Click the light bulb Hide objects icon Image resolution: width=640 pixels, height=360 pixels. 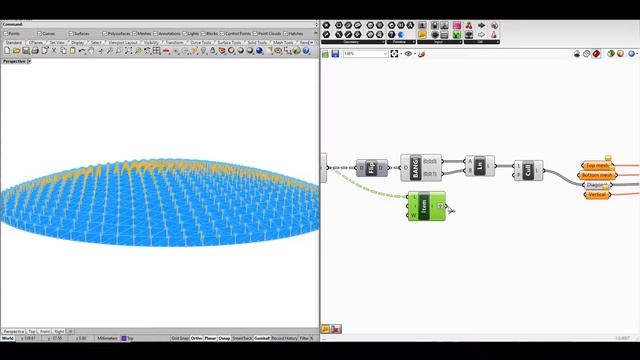click(x=203, y=51)
